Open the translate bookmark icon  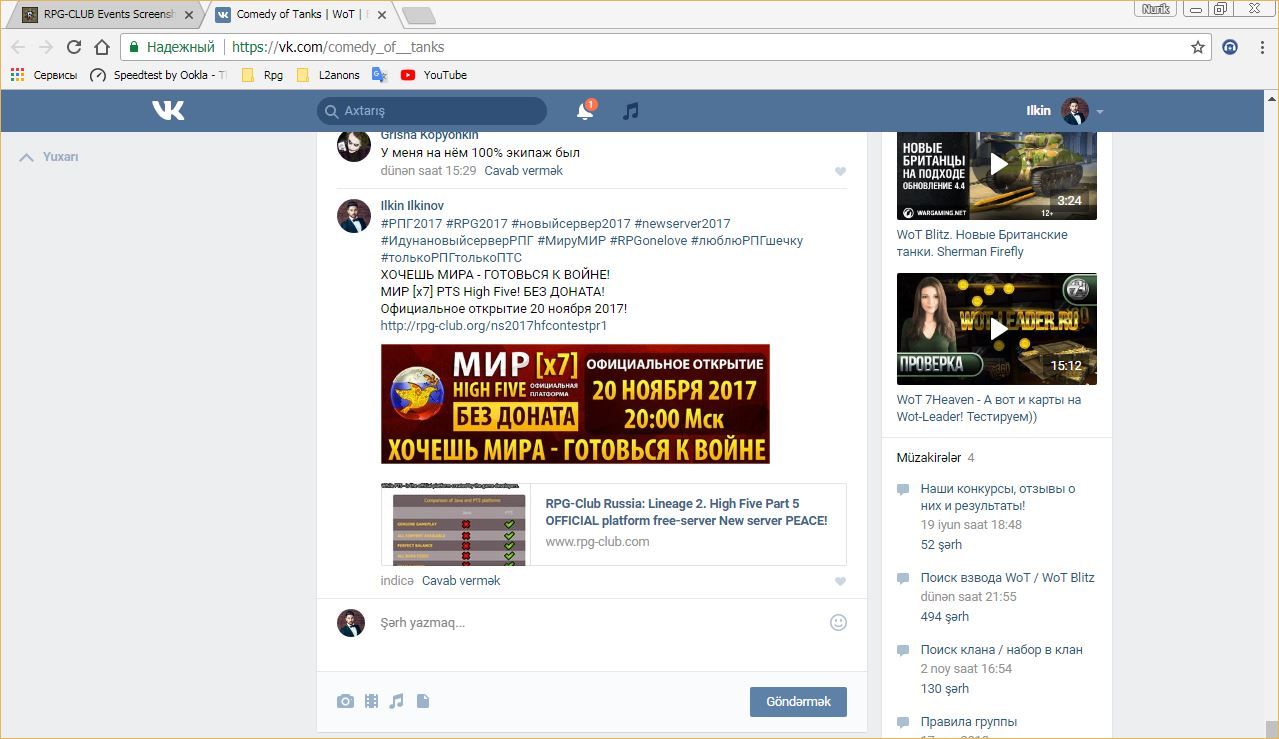tap(379, 75)
